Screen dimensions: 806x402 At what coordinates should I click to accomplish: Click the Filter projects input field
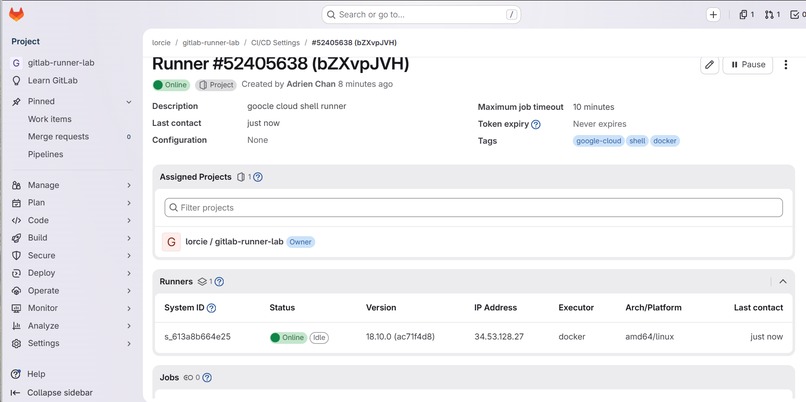(x=473, y=208)
